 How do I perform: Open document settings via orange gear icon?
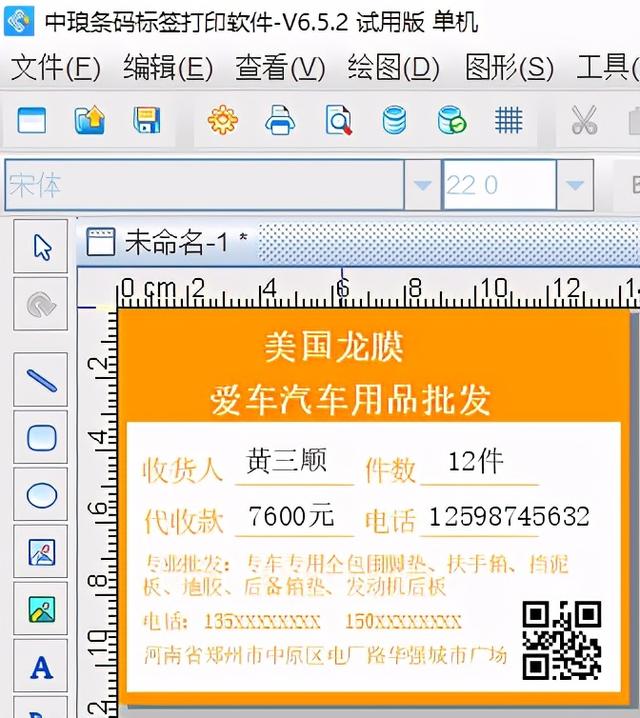tap(223, 120)
